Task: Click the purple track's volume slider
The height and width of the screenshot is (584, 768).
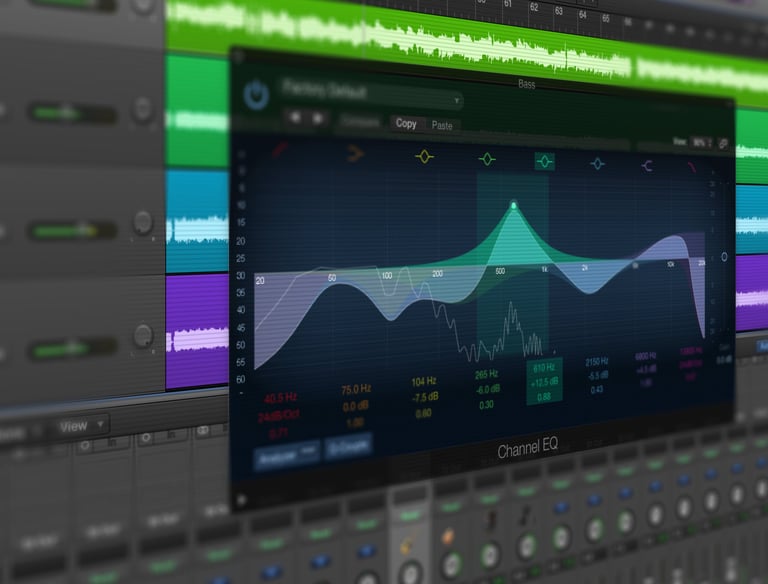Action: pyautogui.click(x=72, y=348)
